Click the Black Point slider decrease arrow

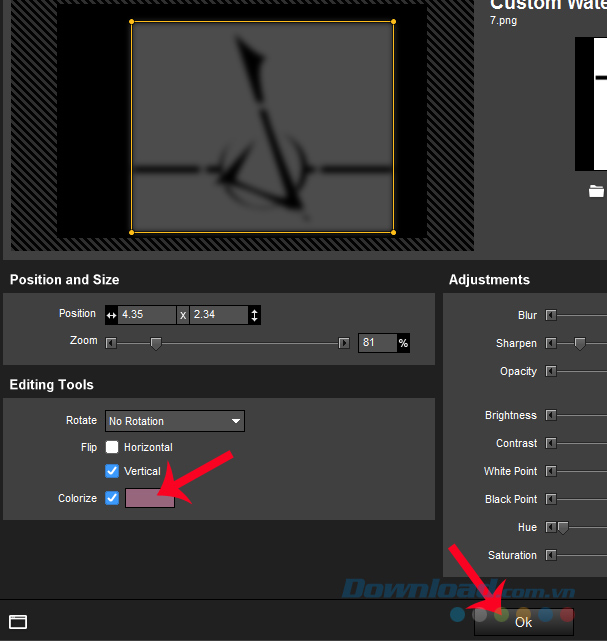point(551,499)
